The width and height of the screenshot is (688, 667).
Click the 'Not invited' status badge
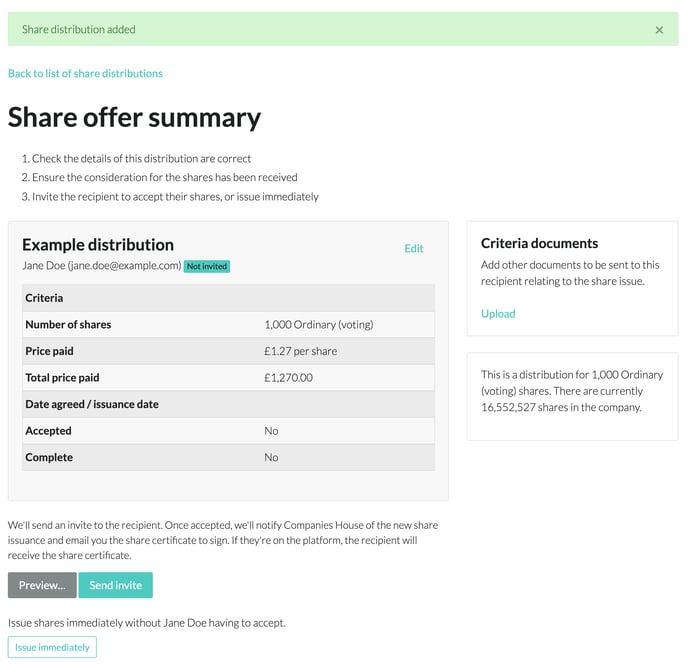click(x=207, y=266)
